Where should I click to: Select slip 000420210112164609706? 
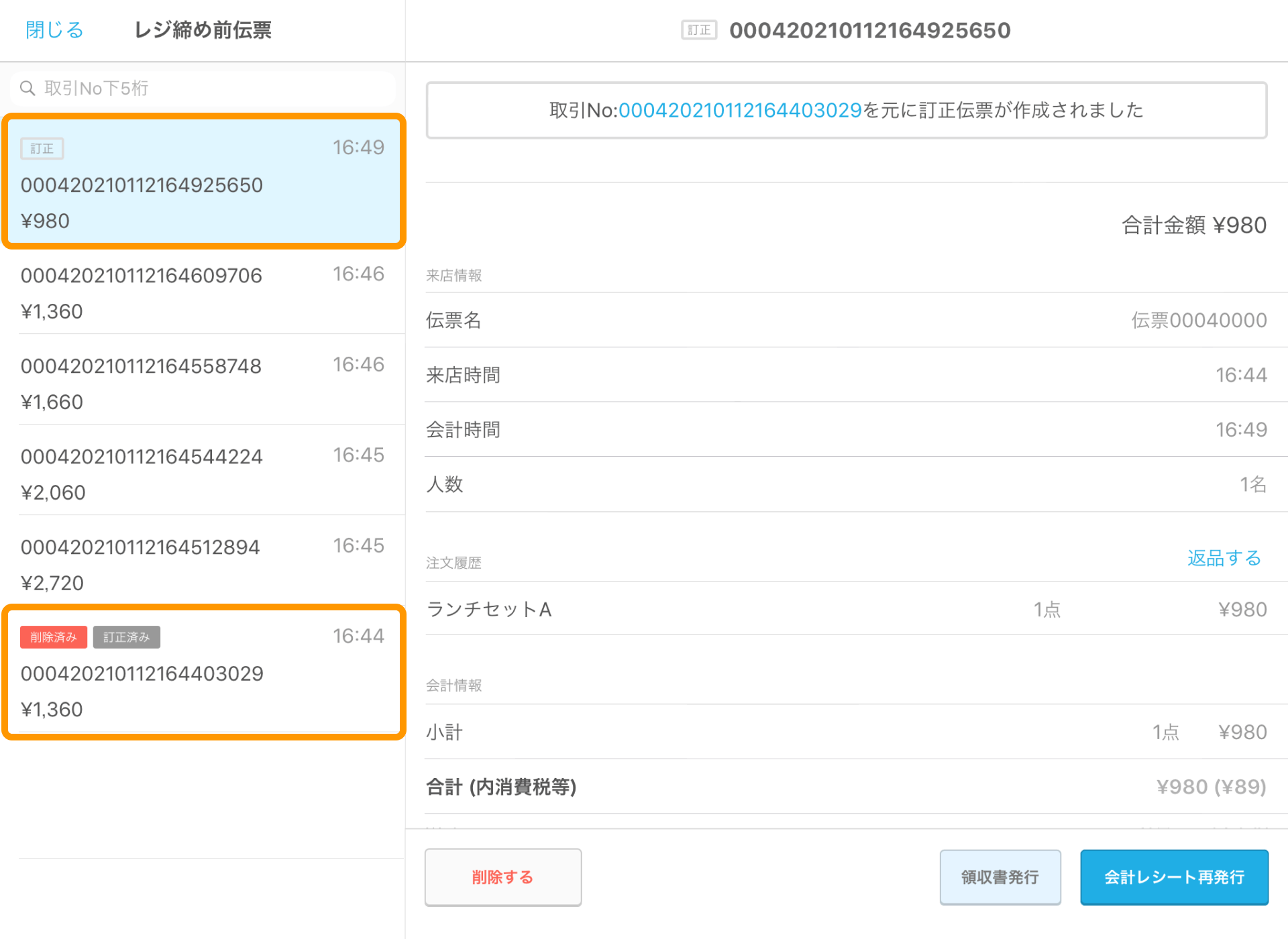[x=201, y=292]
